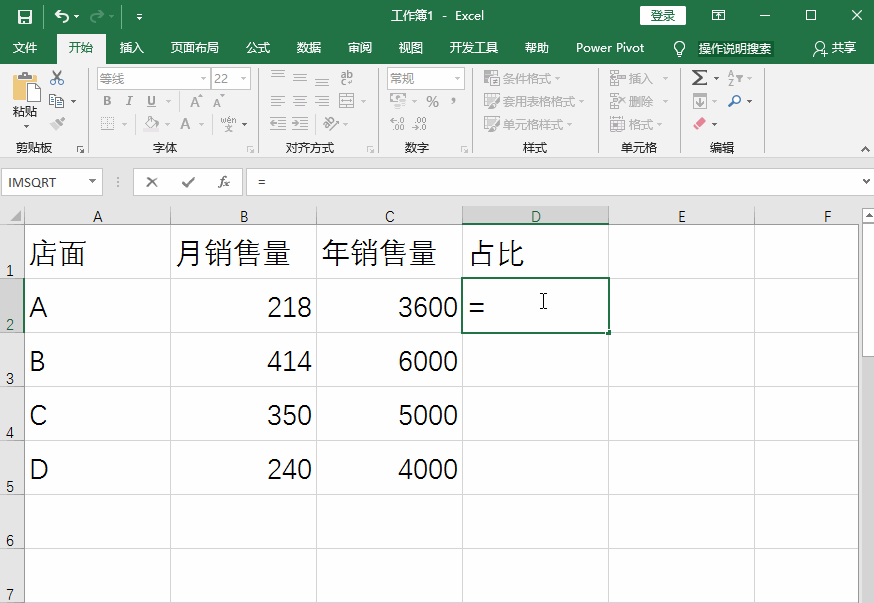
Task: Open the 文件 File tab
Action: 25,48
